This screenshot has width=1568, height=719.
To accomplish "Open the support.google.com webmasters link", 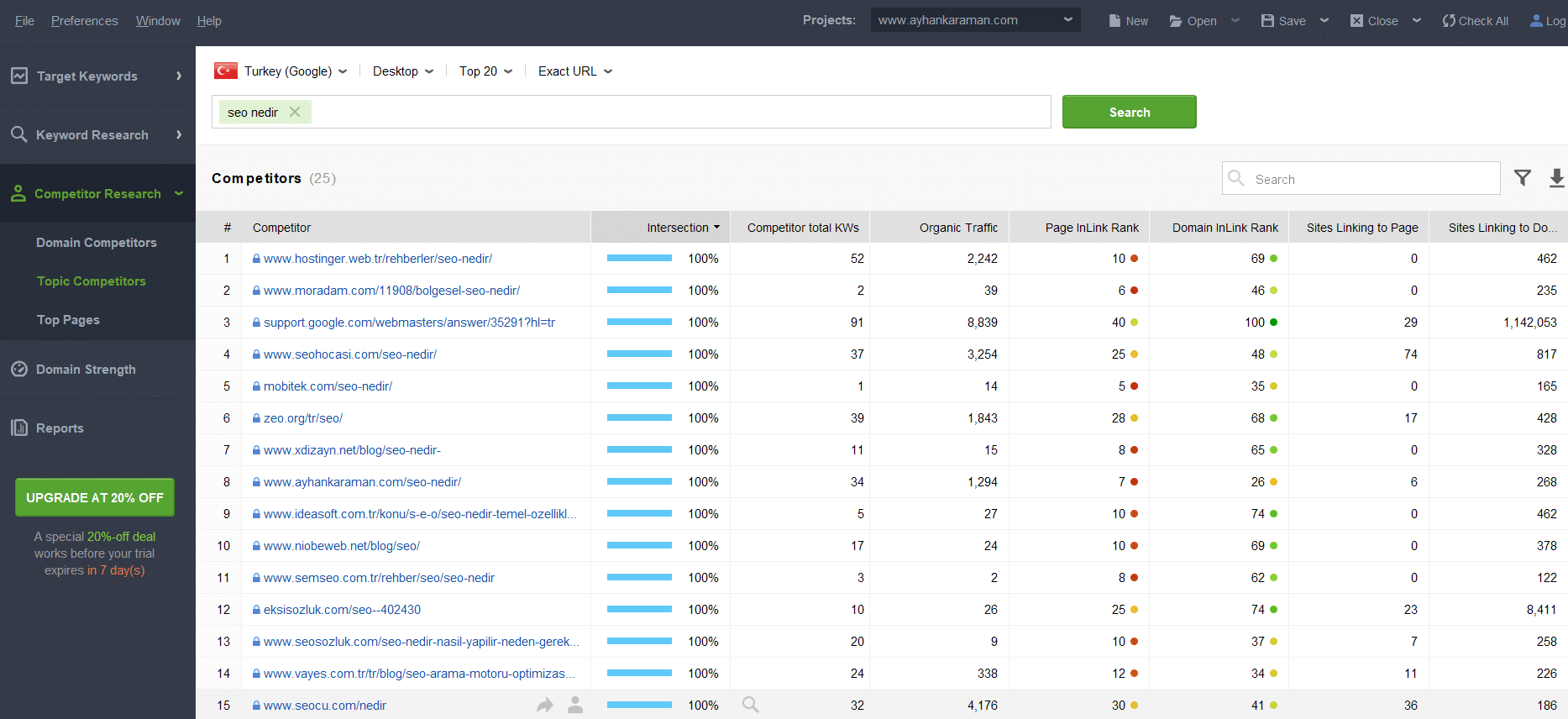I will click(409, 323).
